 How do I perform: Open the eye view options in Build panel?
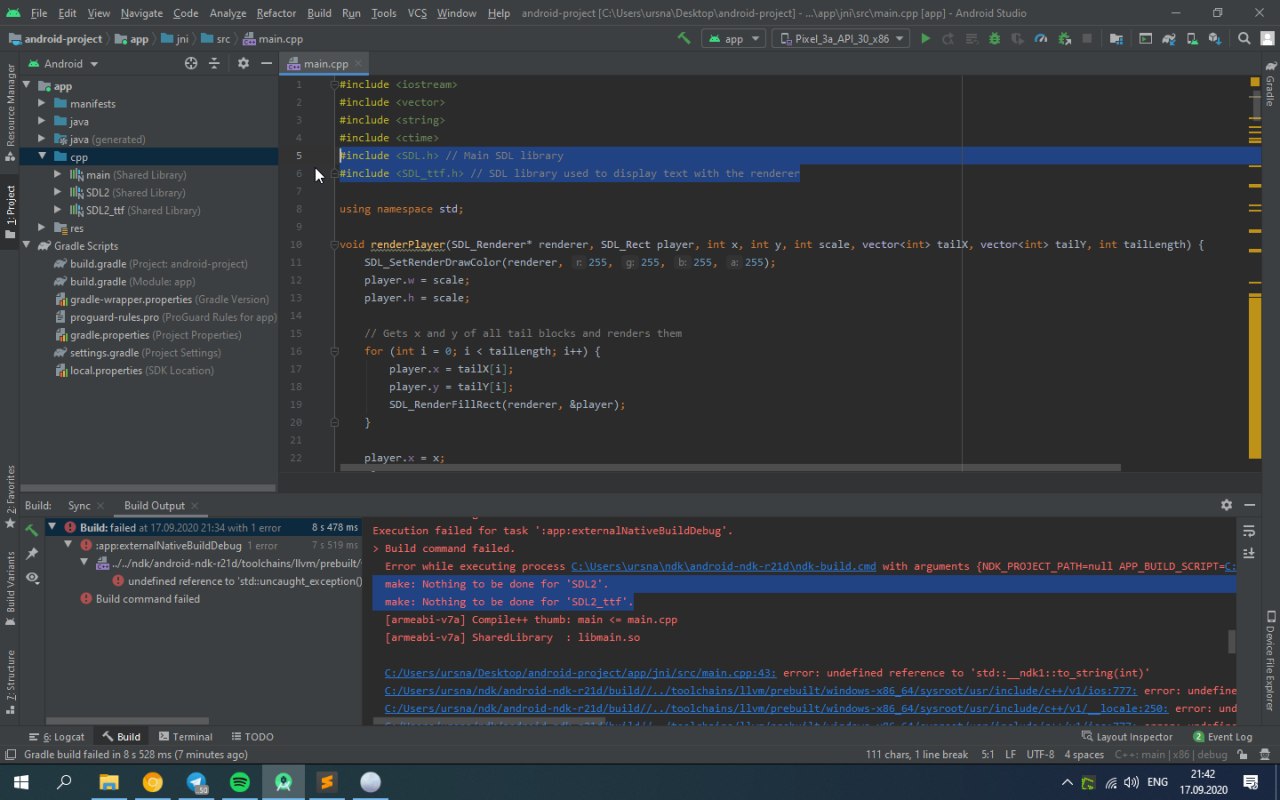(32, 577)
